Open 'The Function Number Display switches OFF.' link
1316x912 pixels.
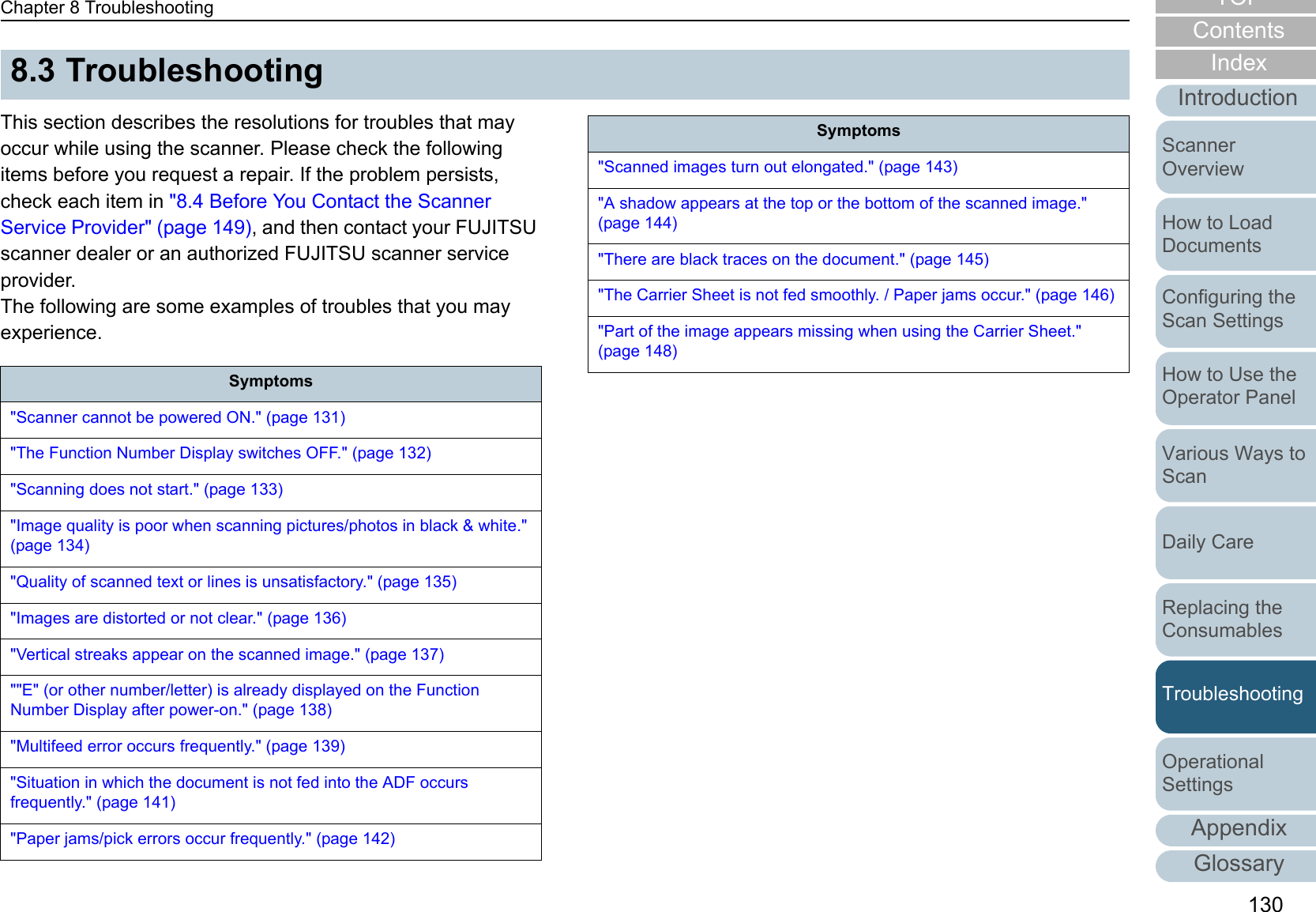click(x=220, y=453)
